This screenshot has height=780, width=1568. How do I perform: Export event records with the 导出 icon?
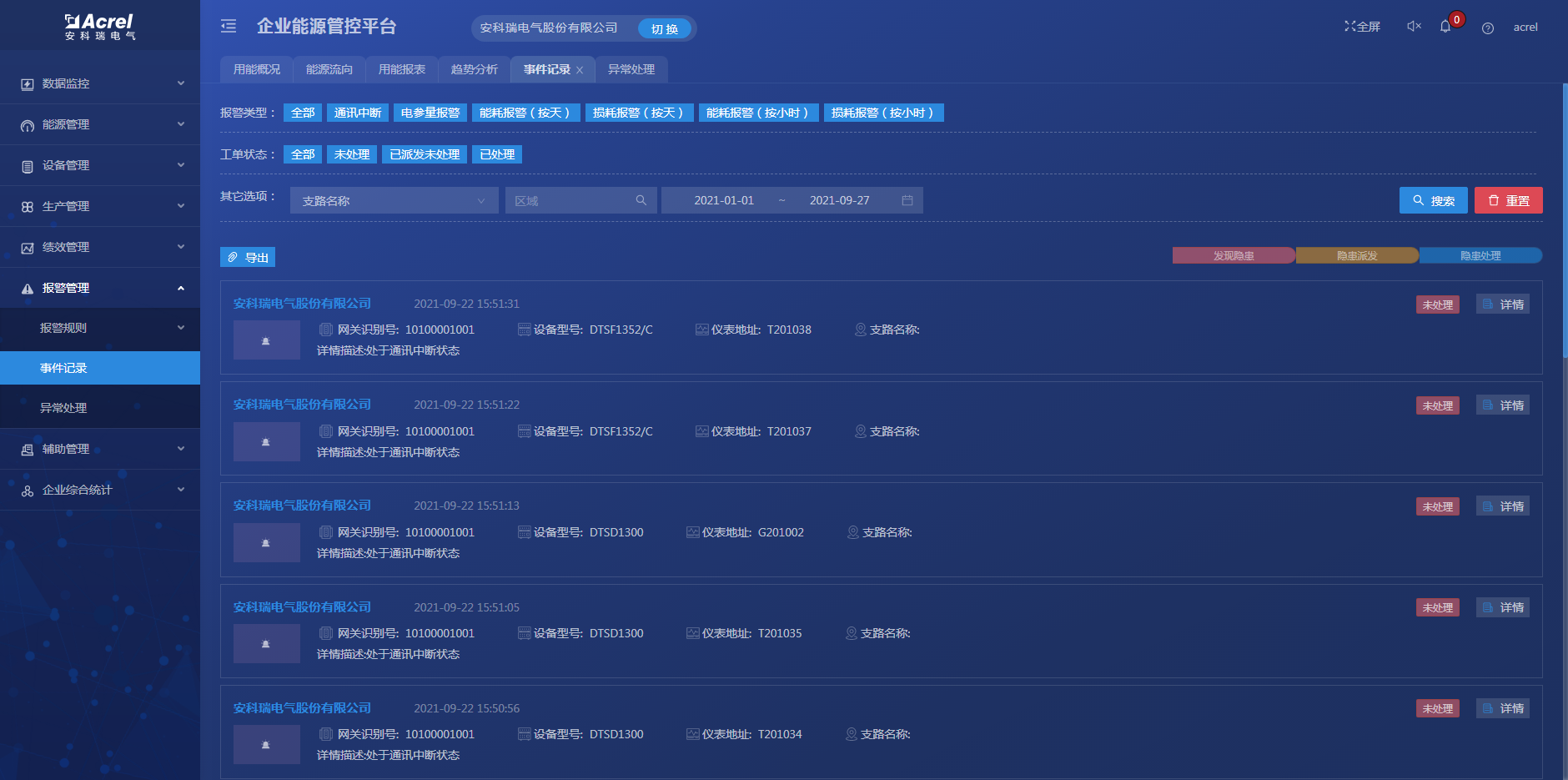247,257
